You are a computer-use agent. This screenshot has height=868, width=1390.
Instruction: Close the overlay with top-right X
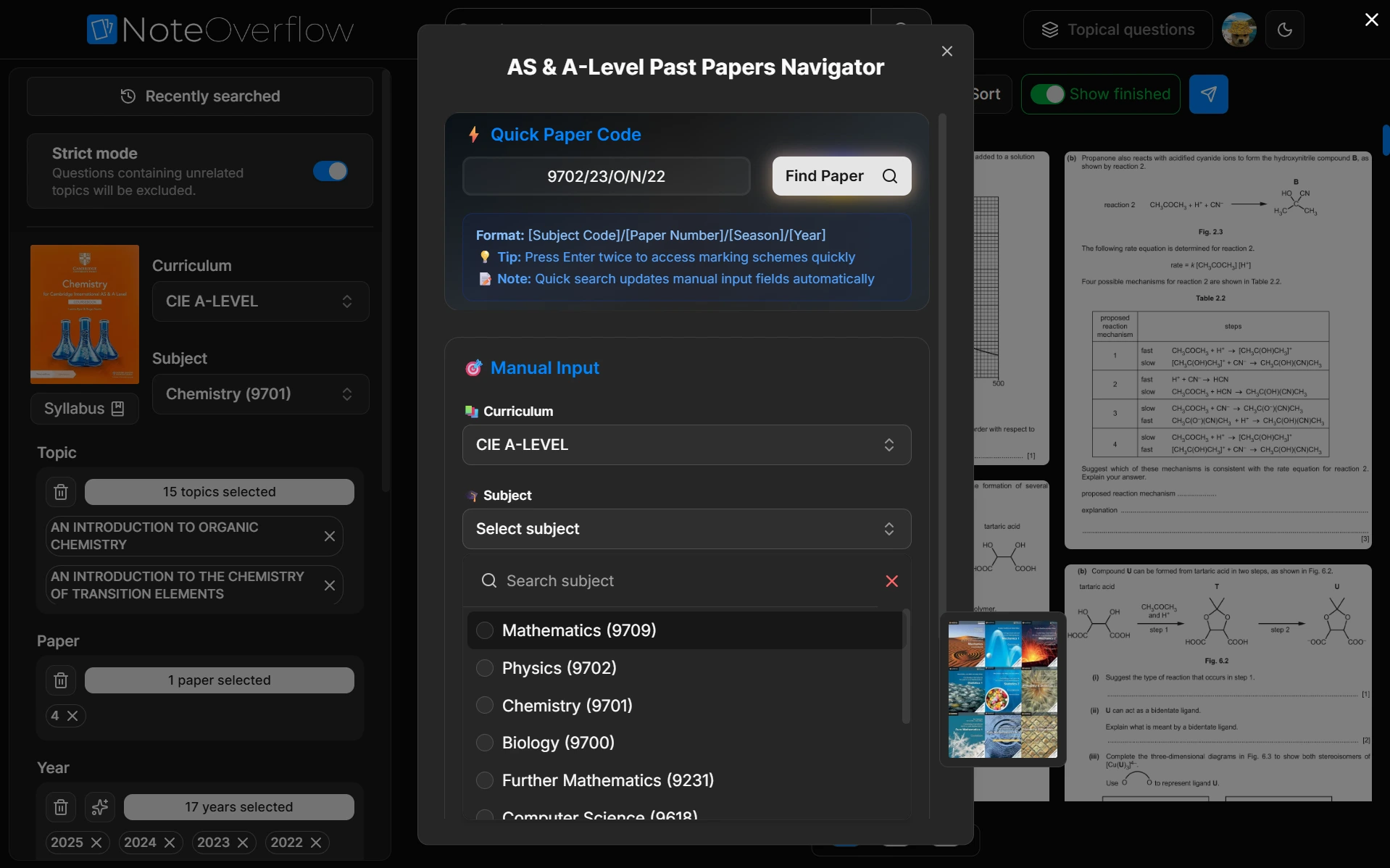pos(1371,20)
